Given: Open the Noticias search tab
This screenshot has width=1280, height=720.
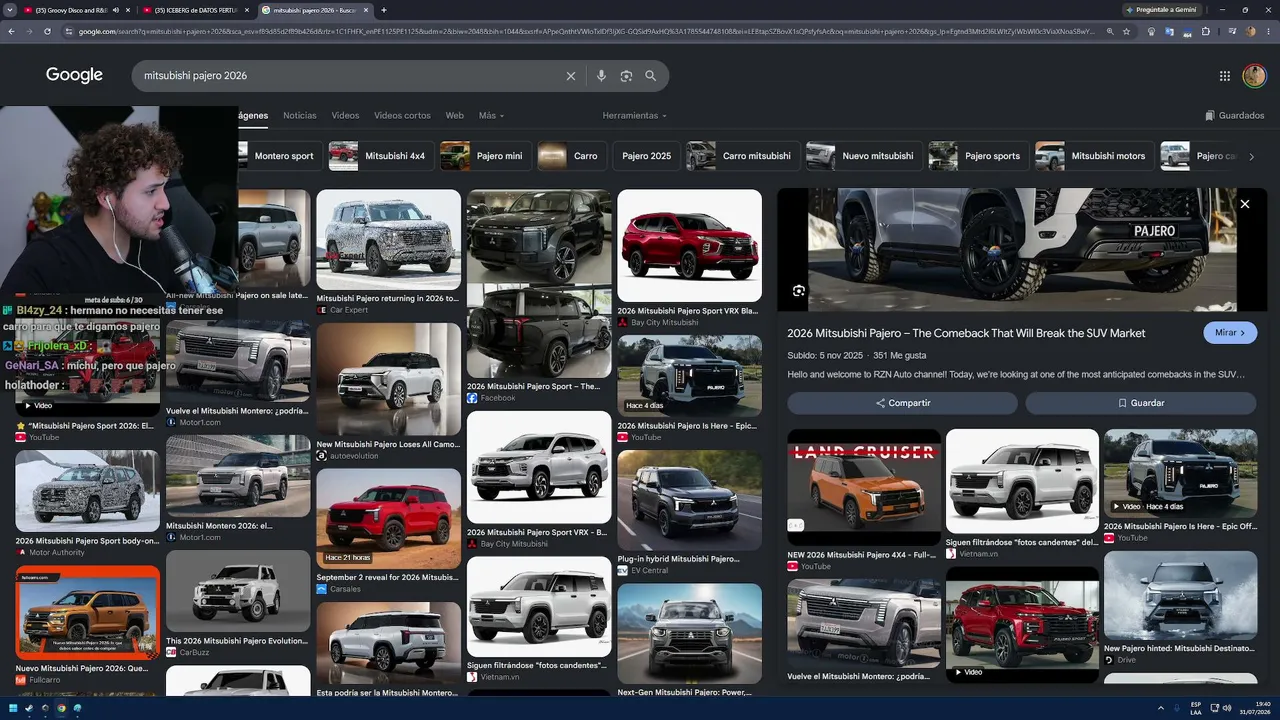Looking at the screenshot, I should coord(300,115).
